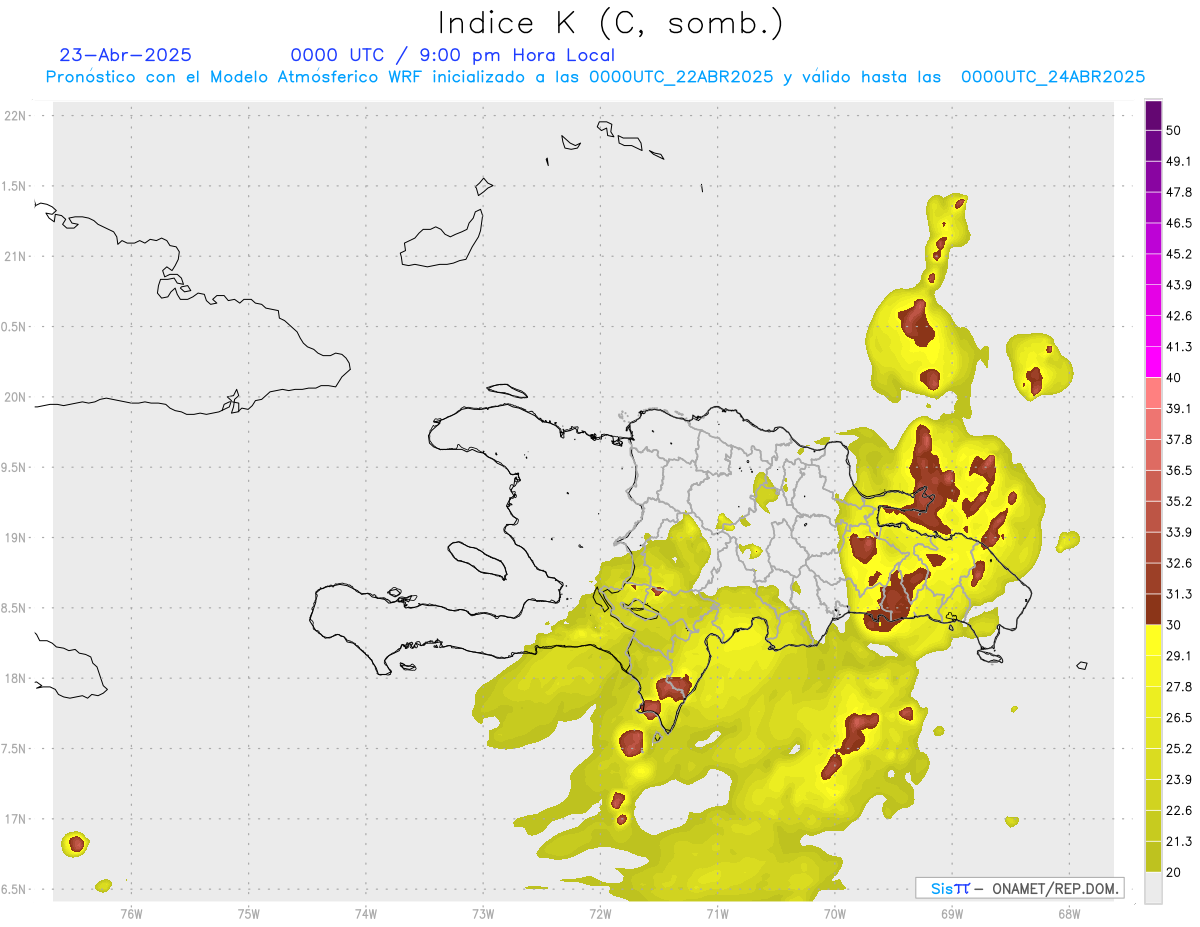Click the colorbar label '36.5'
Viewport: 1200px width, 927px height.
pyautogui.click(x=1179, y=470)
